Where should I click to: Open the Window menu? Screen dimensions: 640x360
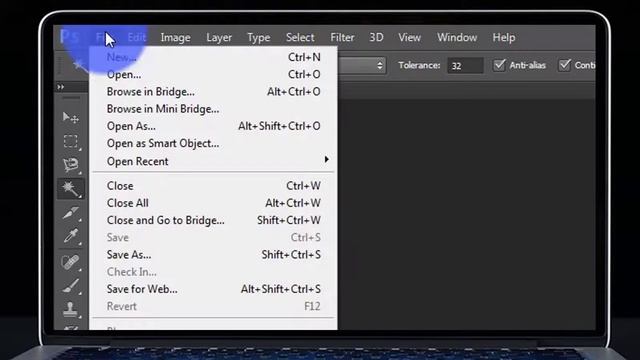pyautogui.click(x=457, y=38)
